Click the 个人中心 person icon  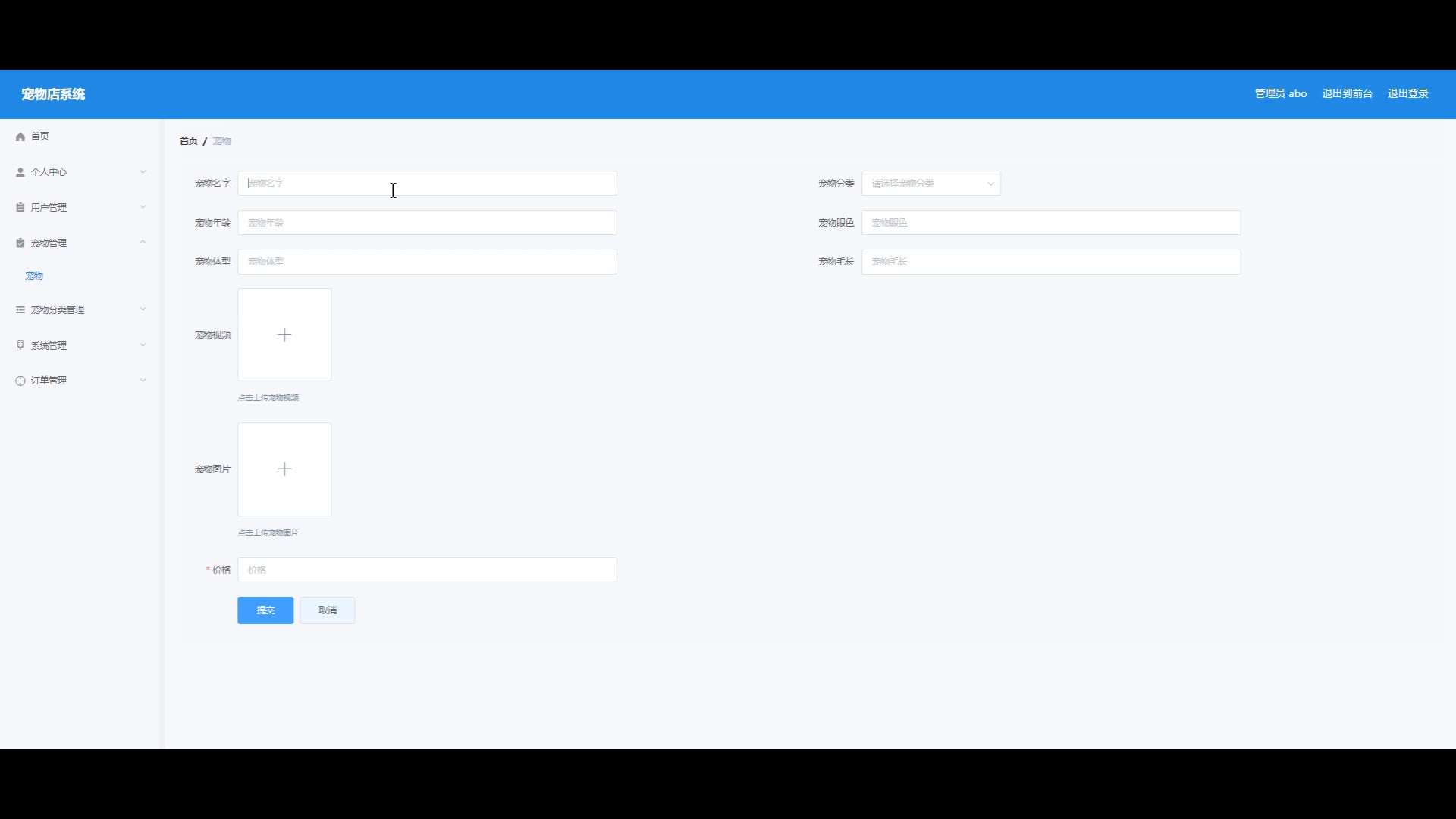point(20,172)
